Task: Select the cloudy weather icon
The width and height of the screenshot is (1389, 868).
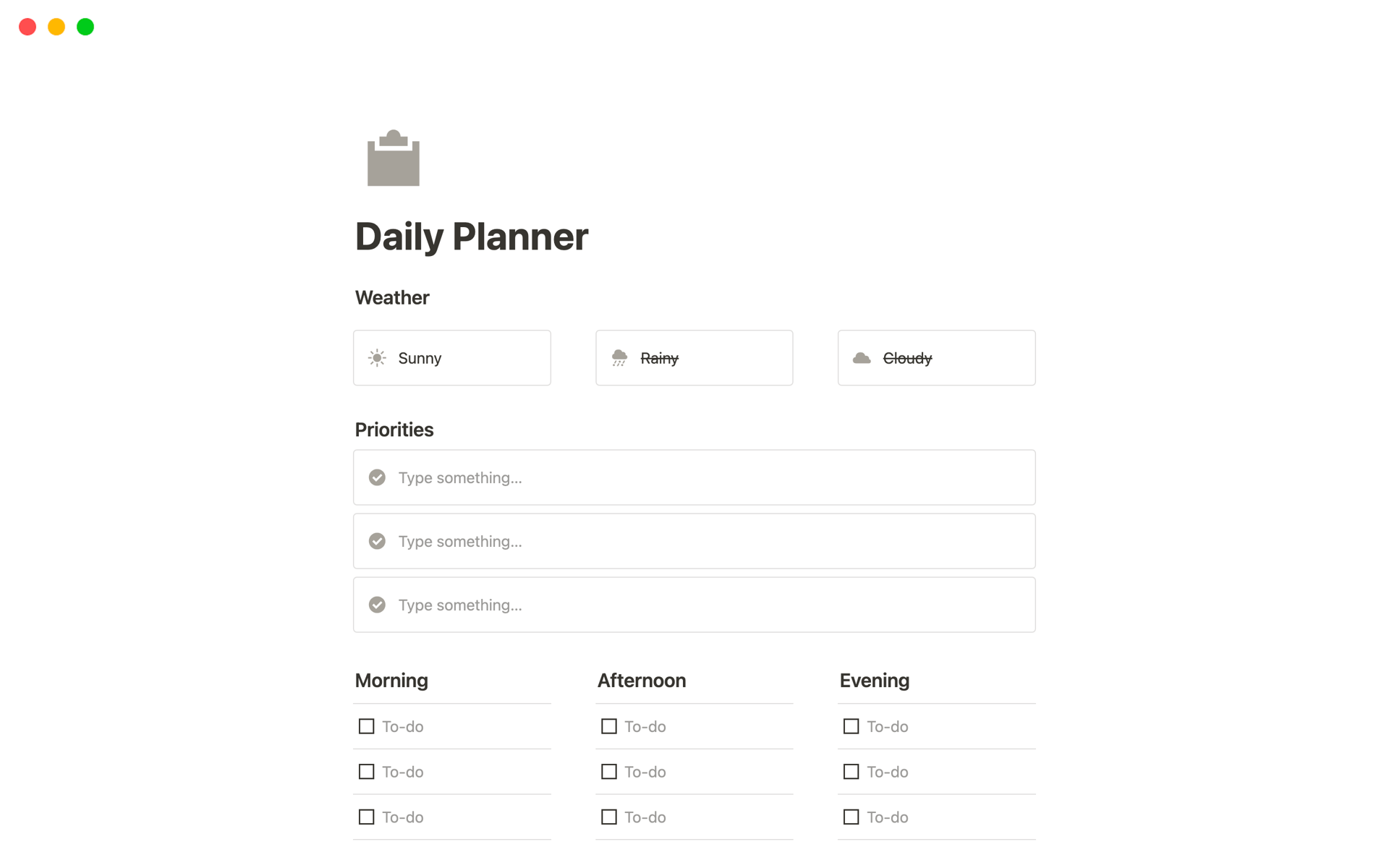Action: tap(862, 357)
